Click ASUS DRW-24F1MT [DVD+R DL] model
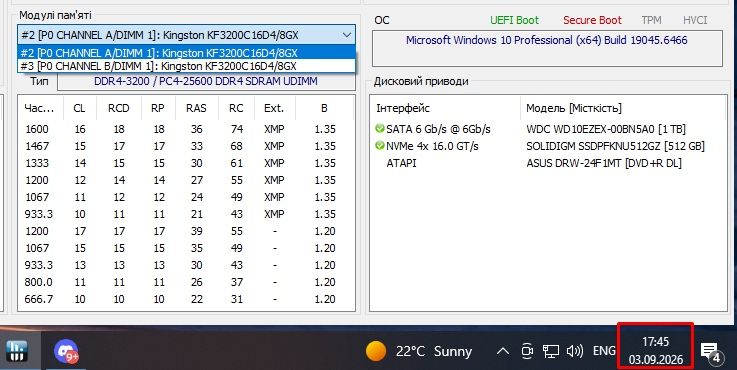Image resolution: width=737 pixels, height=370 pixels. 604,163
